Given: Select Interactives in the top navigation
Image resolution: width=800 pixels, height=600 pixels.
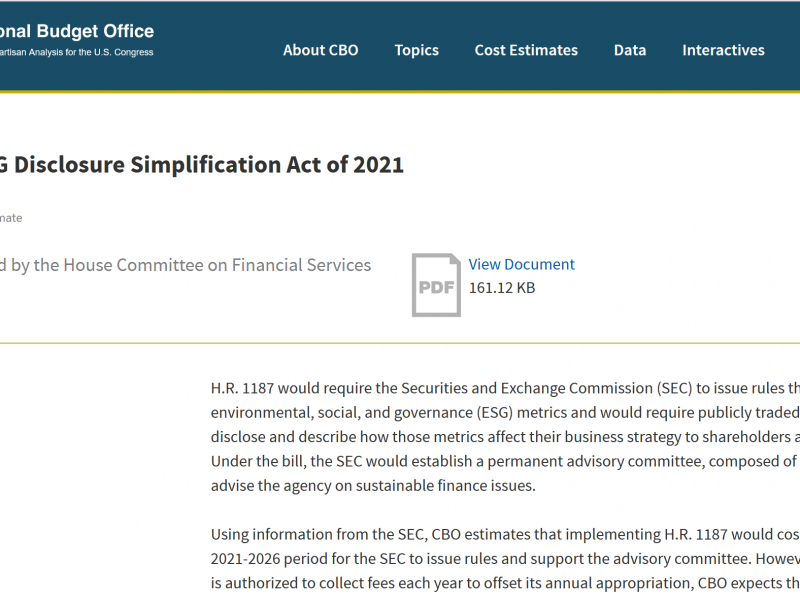Looking at the screenshot, I should click(x=723, y=50).
